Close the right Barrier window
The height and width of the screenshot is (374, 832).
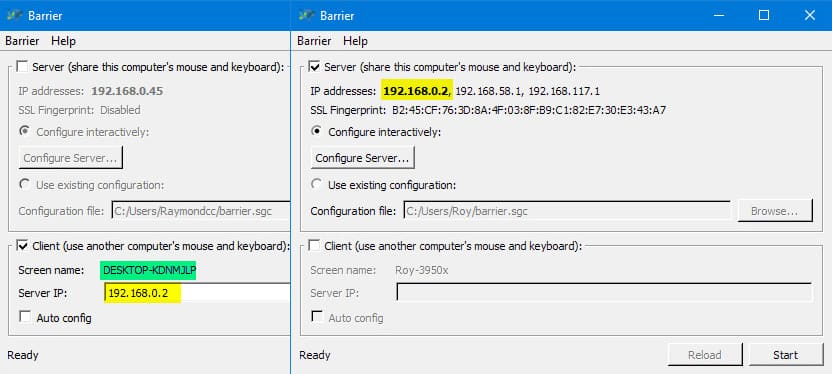tap(810, 15)
